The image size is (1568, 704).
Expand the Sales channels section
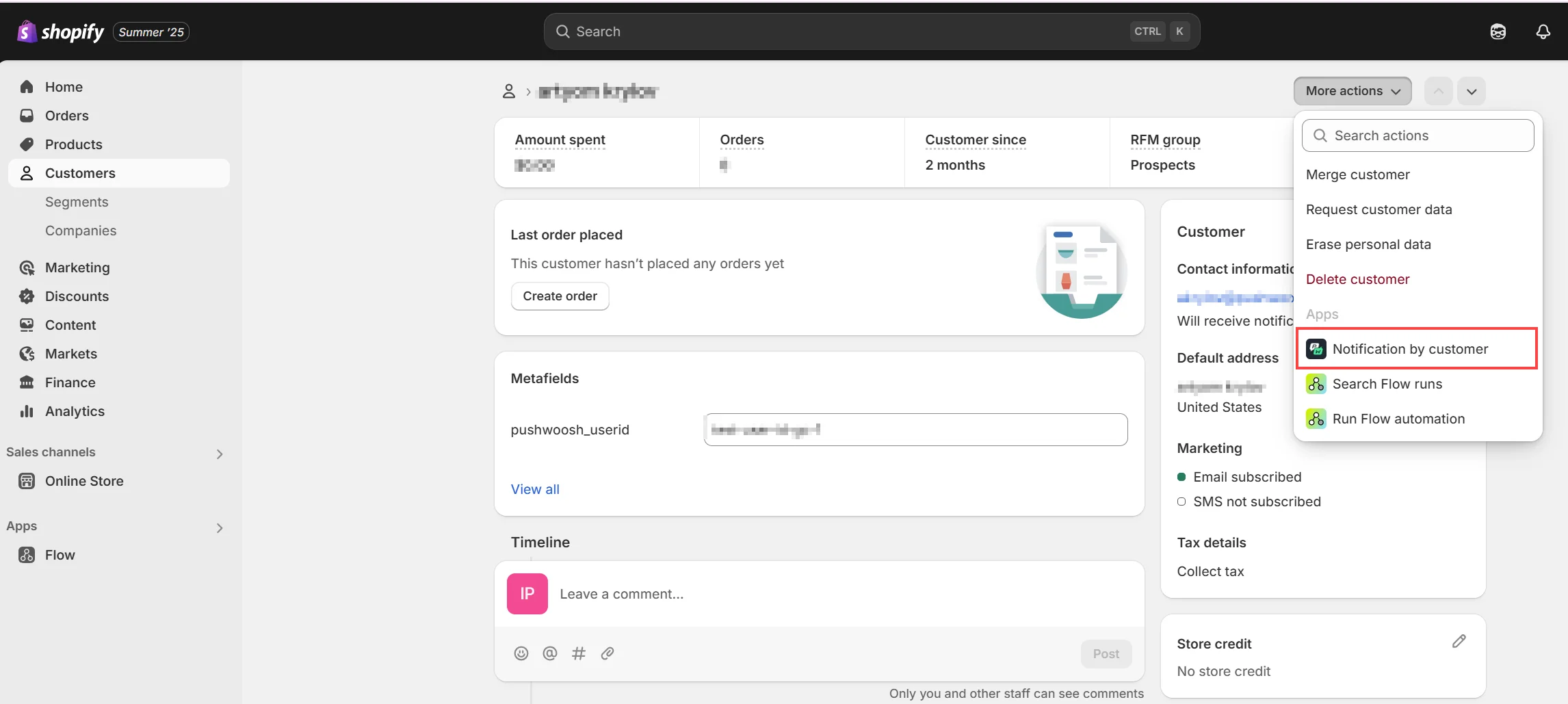tap(220, 454)
